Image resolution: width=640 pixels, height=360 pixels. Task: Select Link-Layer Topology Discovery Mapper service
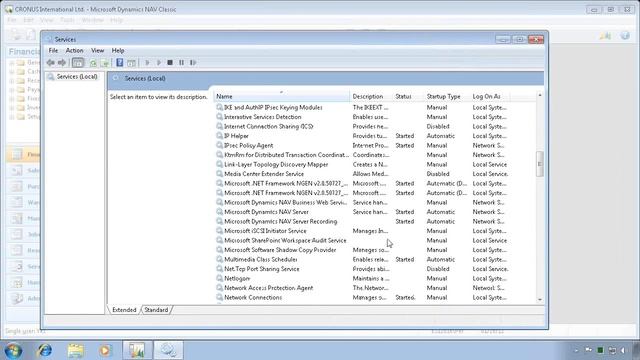pos(362,164)
